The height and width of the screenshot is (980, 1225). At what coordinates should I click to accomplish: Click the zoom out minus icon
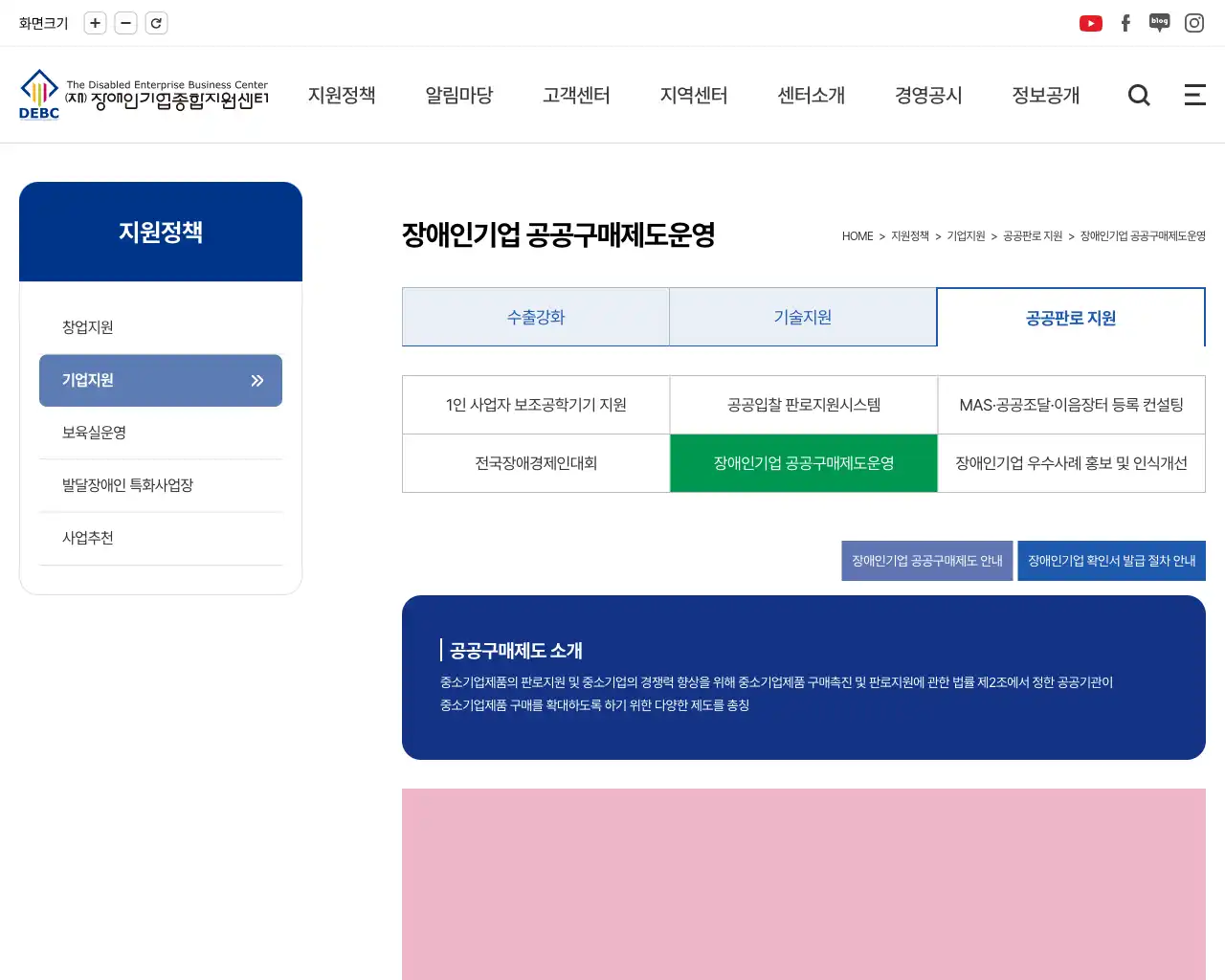coord(125,23)
